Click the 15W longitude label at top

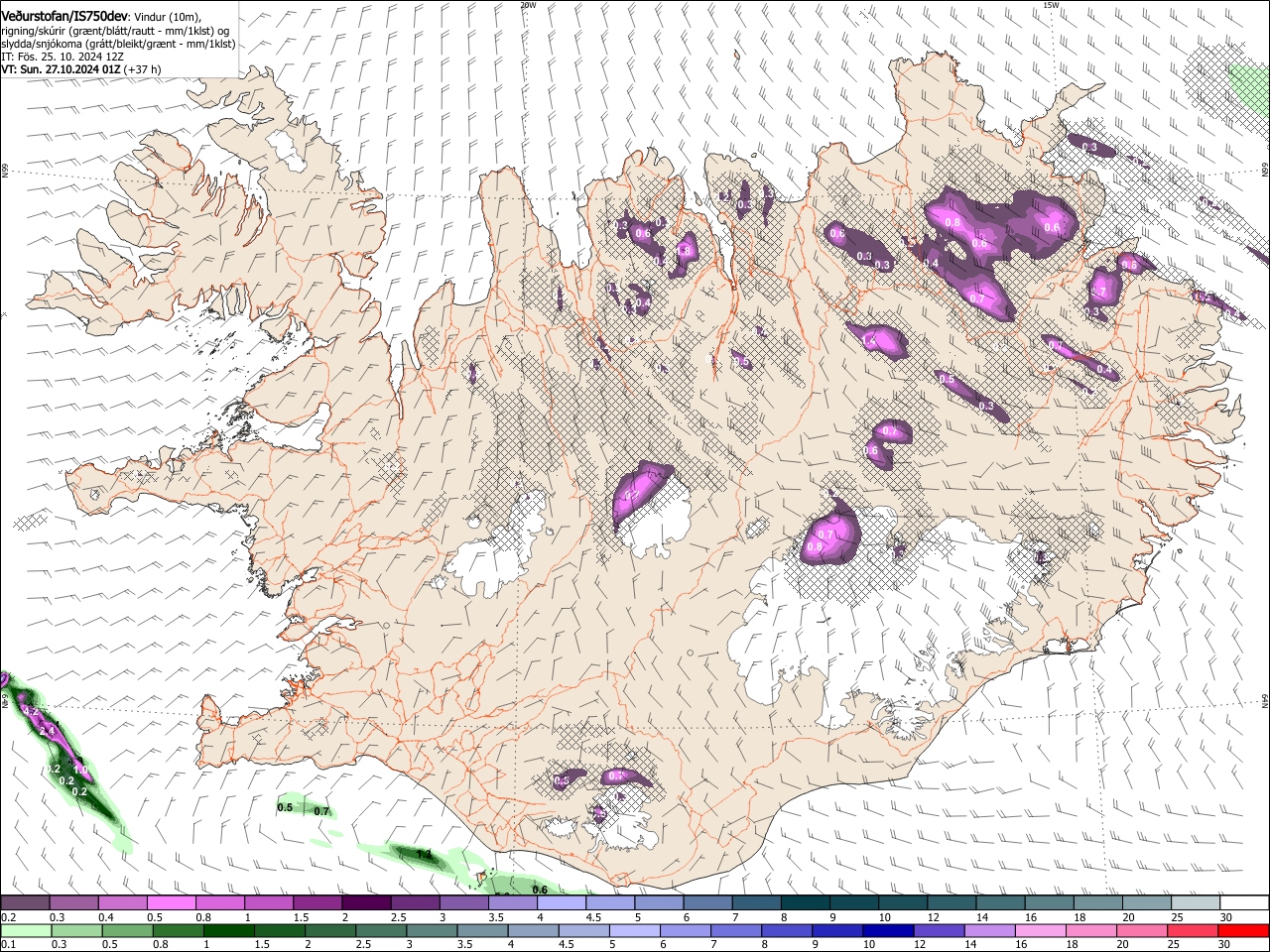click(1052, 5)
